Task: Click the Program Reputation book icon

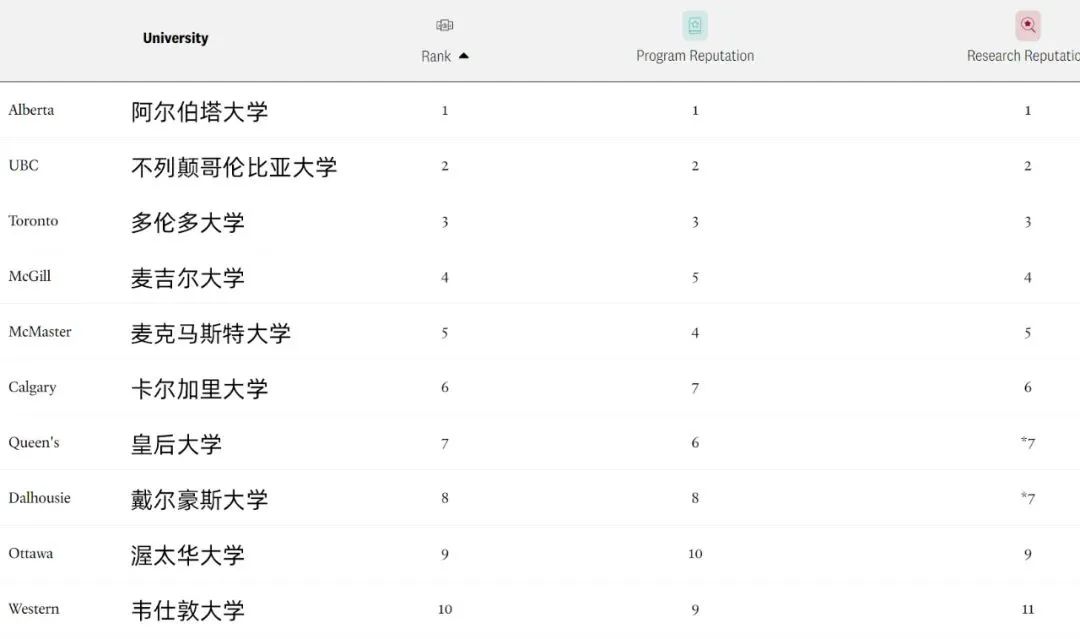Action: (x=695, y=25)
